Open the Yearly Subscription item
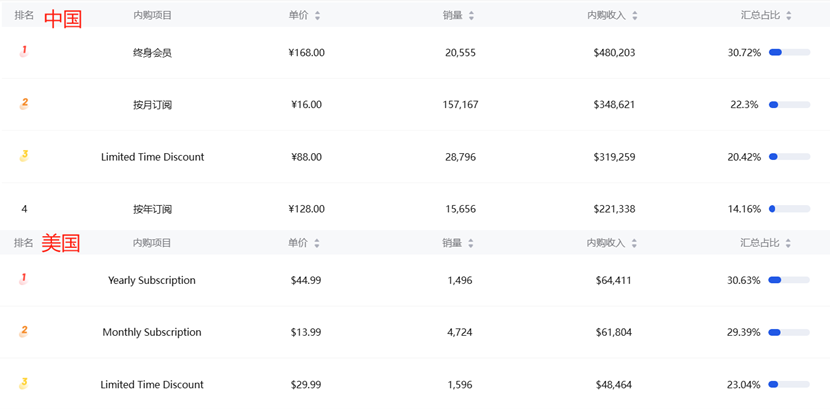This screenshot has width=830, height=409. point(152,280)
